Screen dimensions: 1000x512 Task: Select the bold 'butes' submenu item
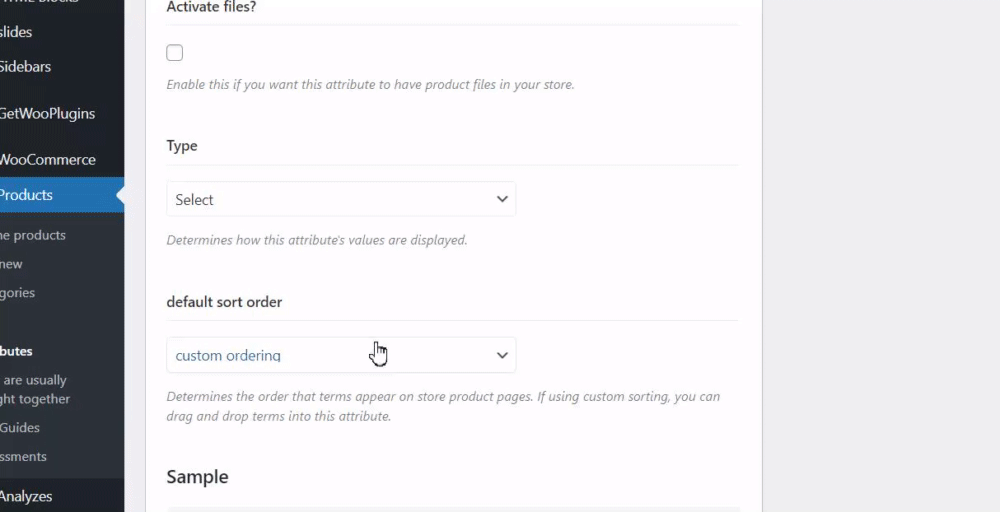[16, 351]
